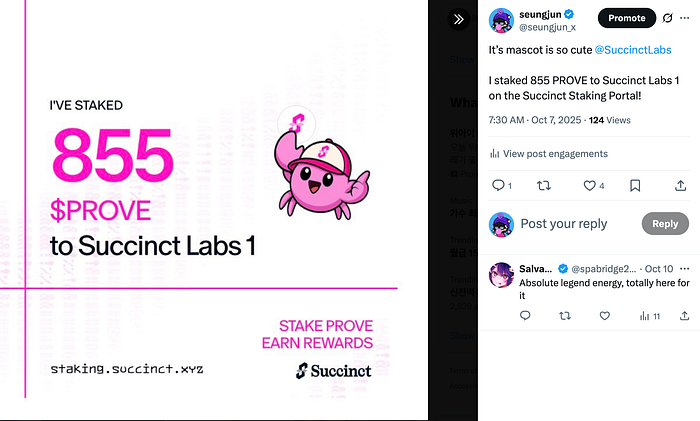Open the three-dot more options menu

tap(687, 18)
